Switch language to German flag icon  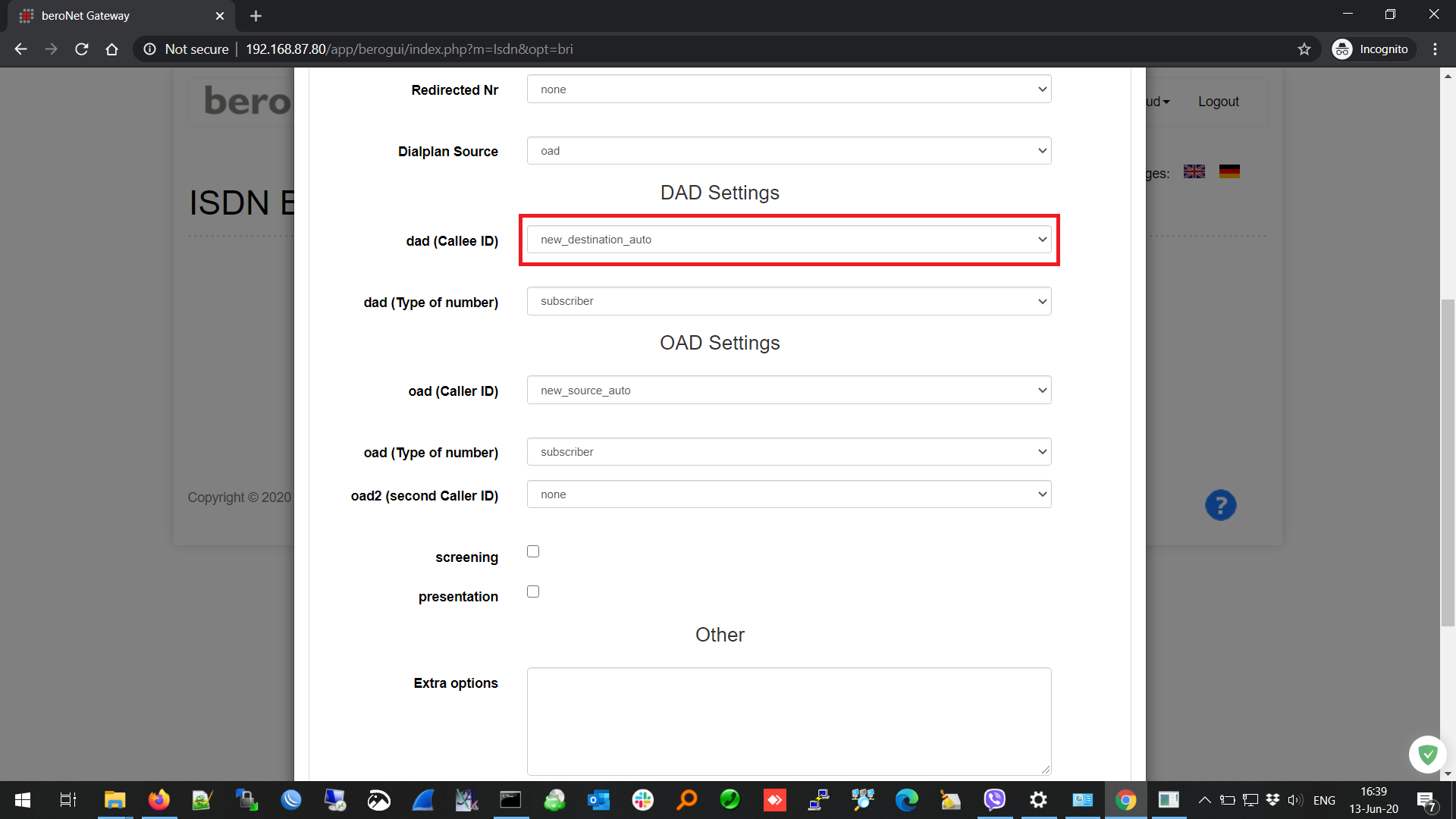point(1229,171)
